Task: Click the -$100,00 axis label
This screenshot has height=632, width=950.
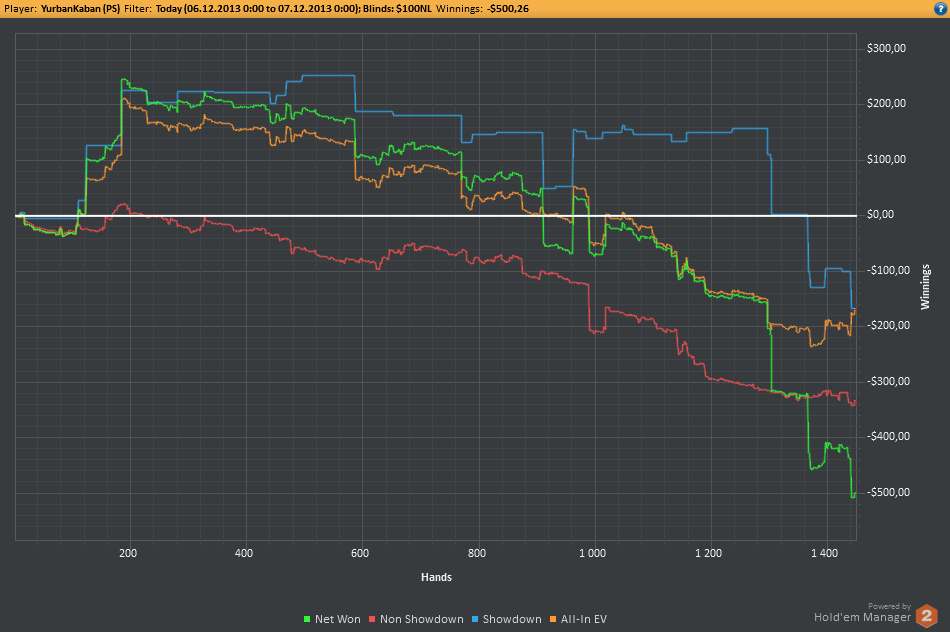Action: 888,270
